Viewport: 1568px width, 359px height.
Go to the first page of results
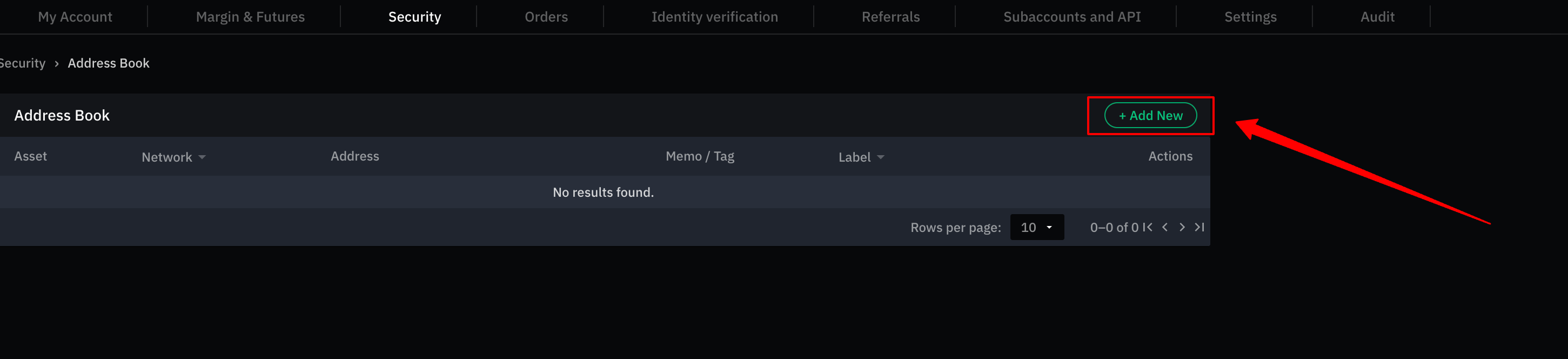[x=1148, y=227]
